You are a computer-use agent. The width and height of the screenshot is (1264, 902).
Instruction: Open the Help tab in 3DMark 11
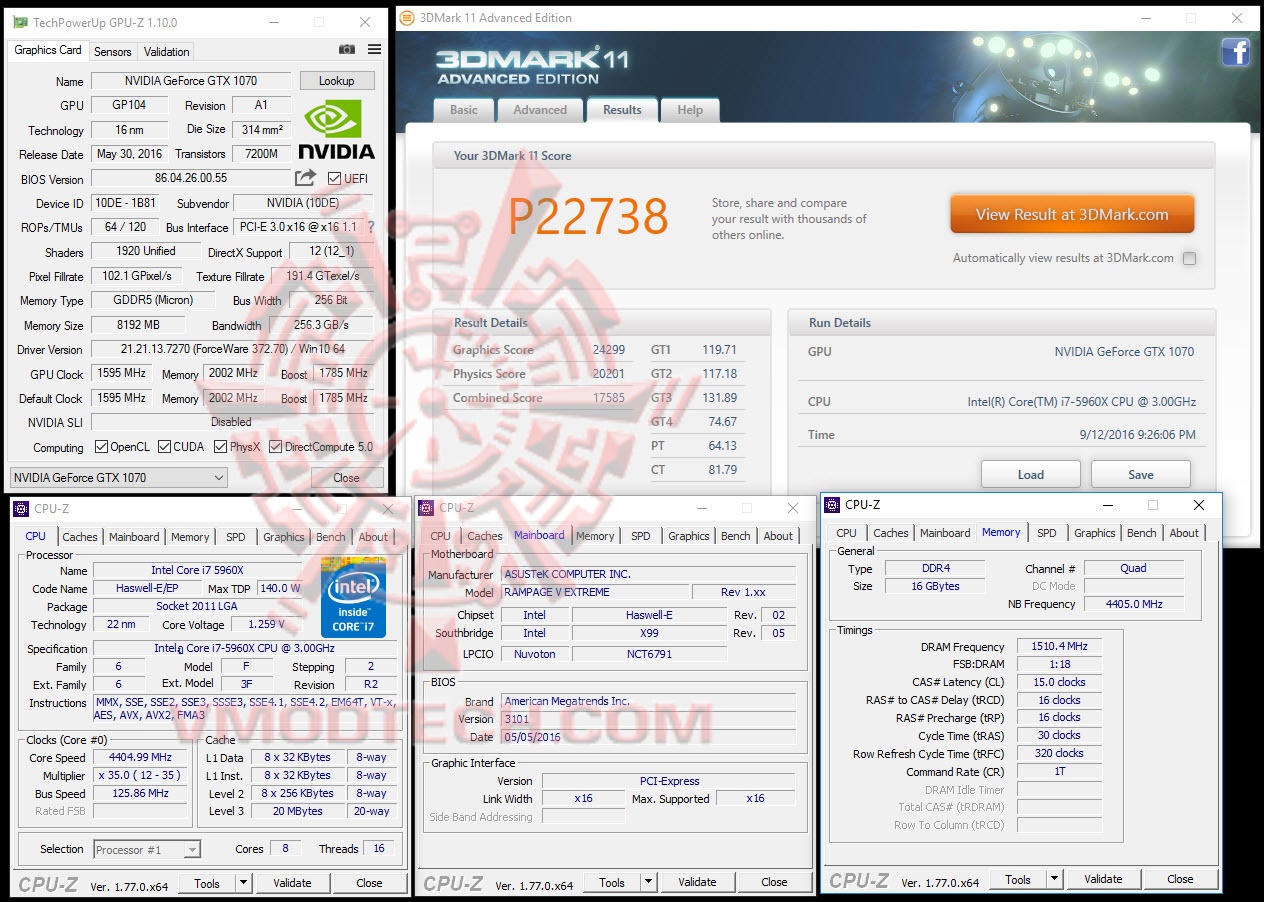[690, 110]
